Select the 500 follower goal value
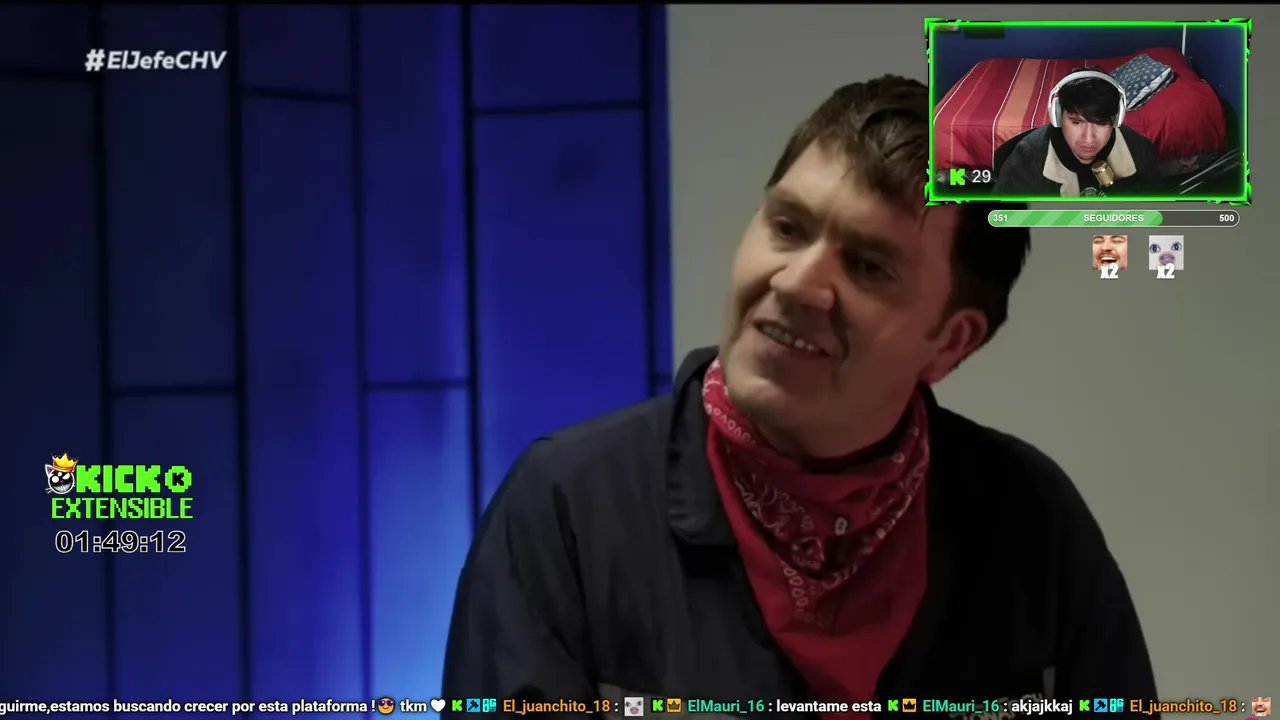Screen dimensions: 1280x720 click(1226, 218)
